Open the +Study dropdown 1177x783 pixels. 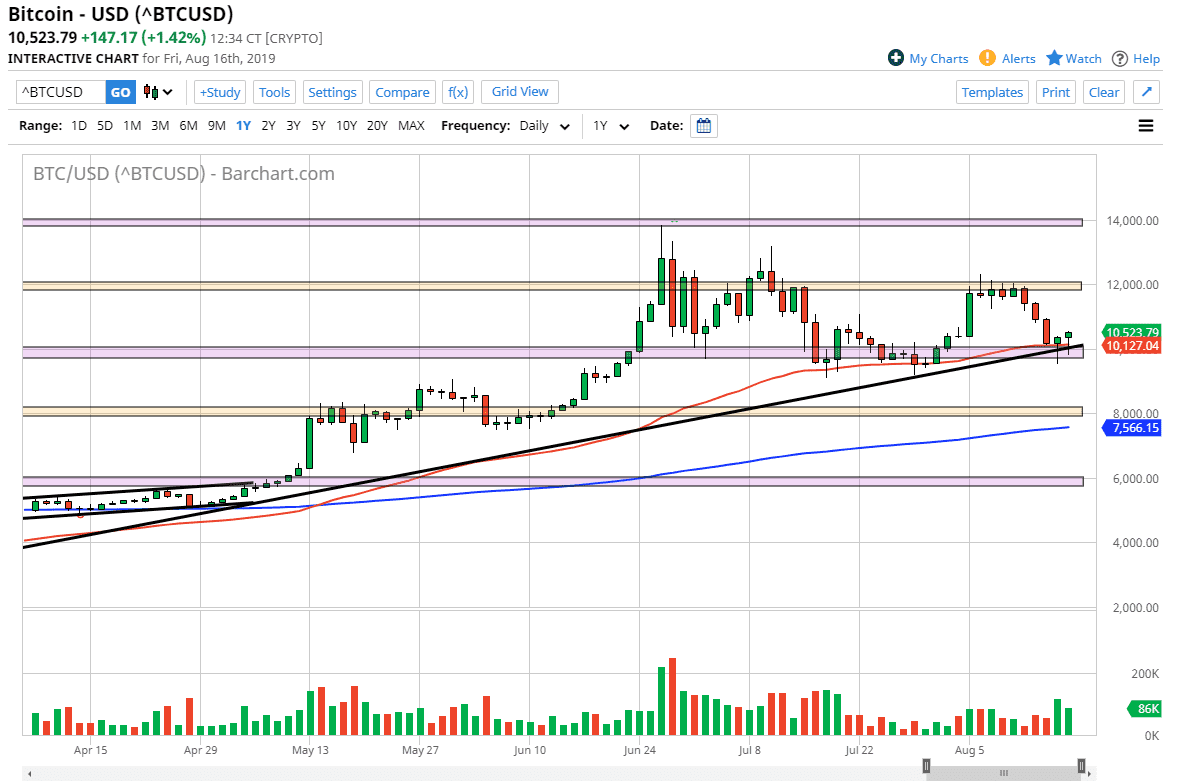point(220,92)
